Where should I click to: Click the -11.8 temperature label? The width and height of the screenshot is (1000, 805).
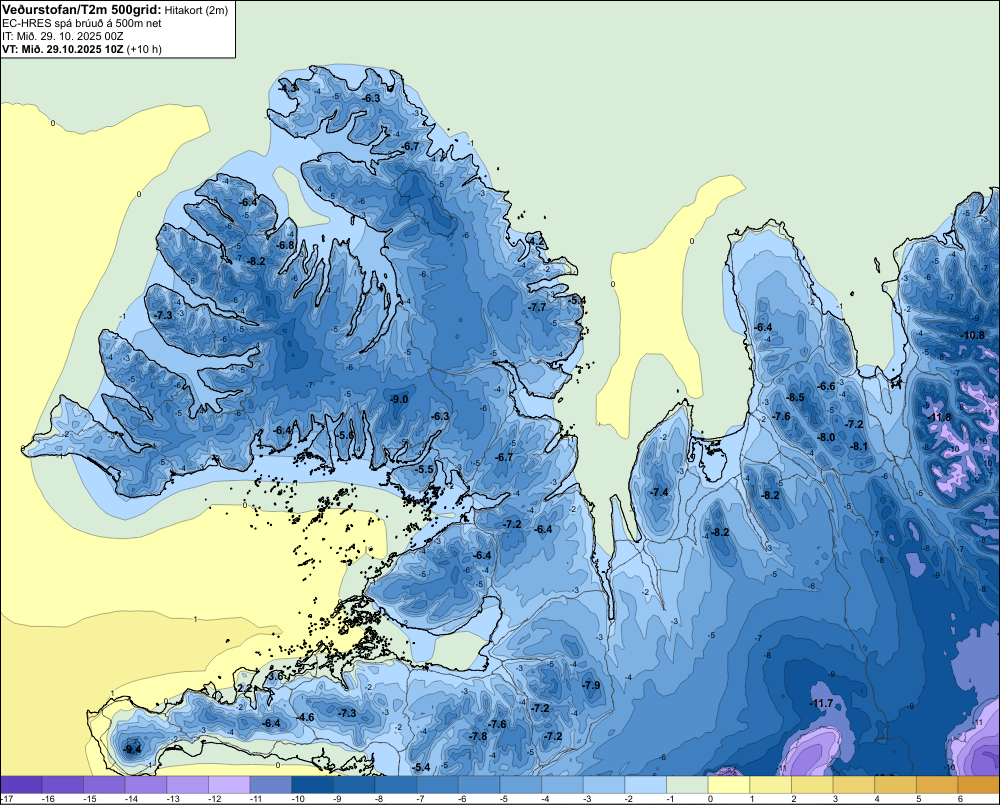coord(939,418)
